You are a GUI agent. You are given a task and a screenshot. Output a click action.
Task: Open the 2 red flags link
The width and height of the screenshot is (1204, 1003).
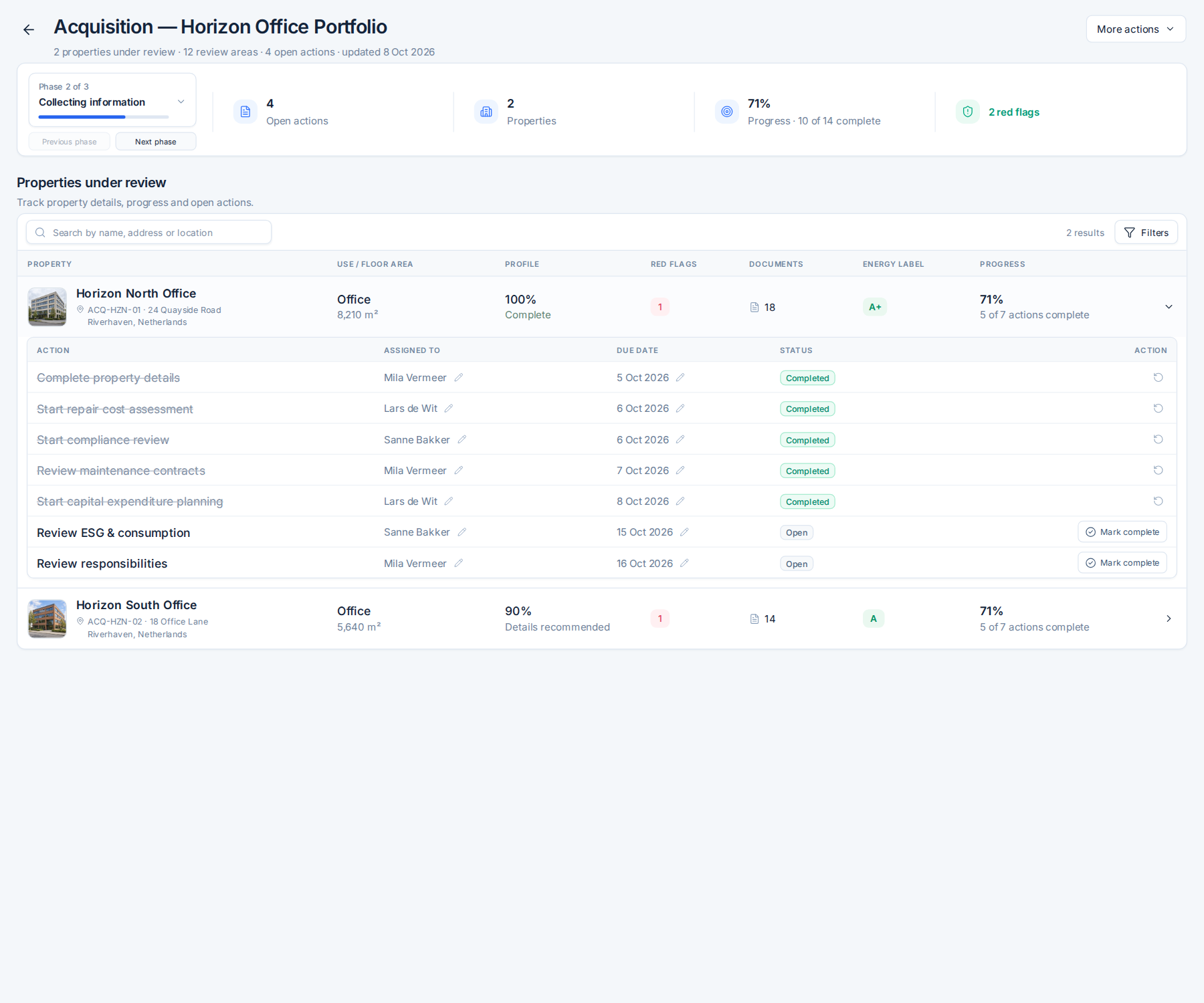pos(1014,112)
